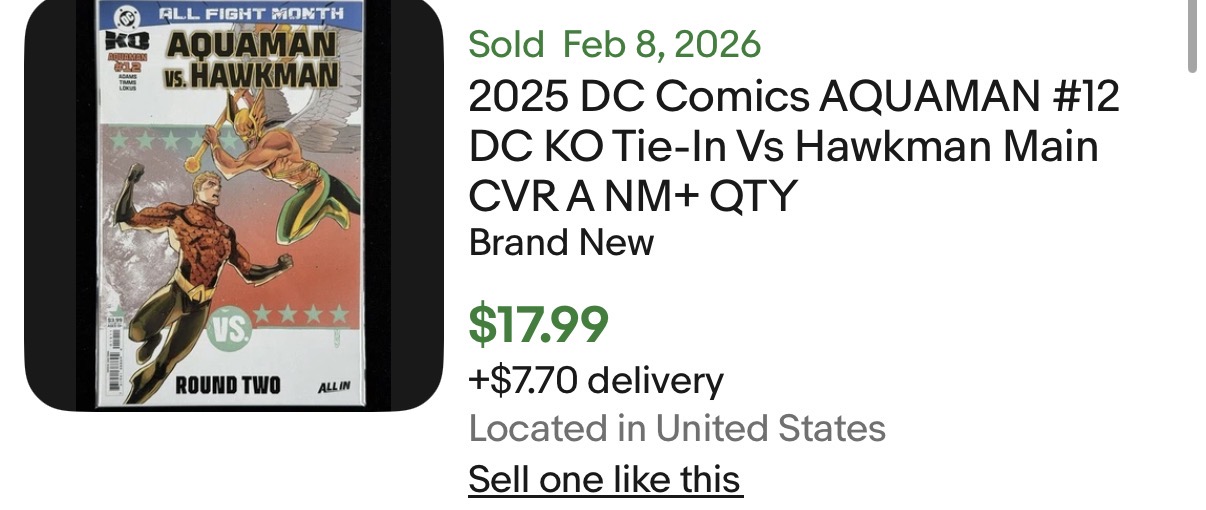The image size is (1206, 510).
Task: Click the +$7.70 delivery text
Action: tap(595, 380)
